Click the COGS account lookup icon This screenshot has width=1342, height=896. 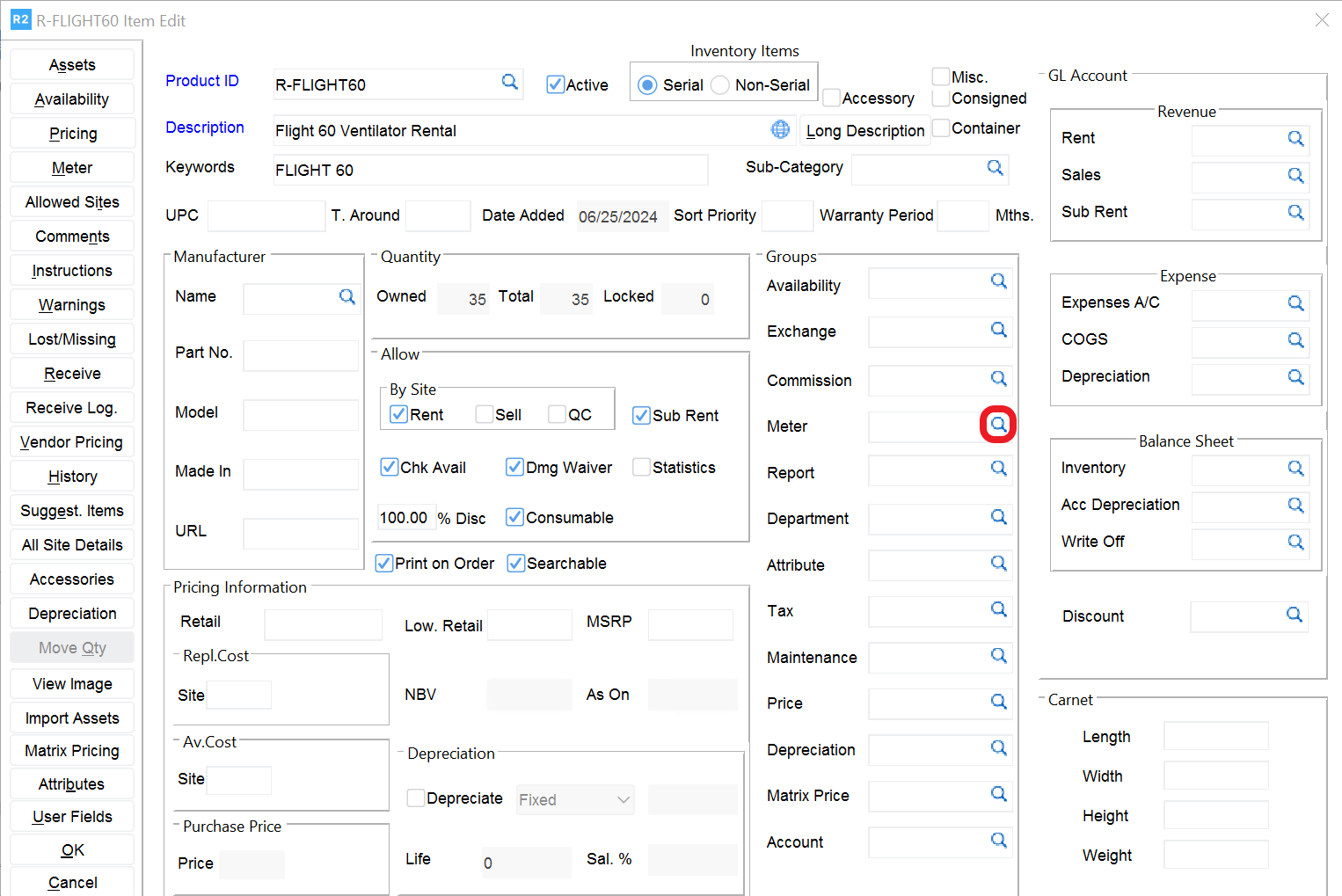pyautogui.click(x=1295, y=340)
